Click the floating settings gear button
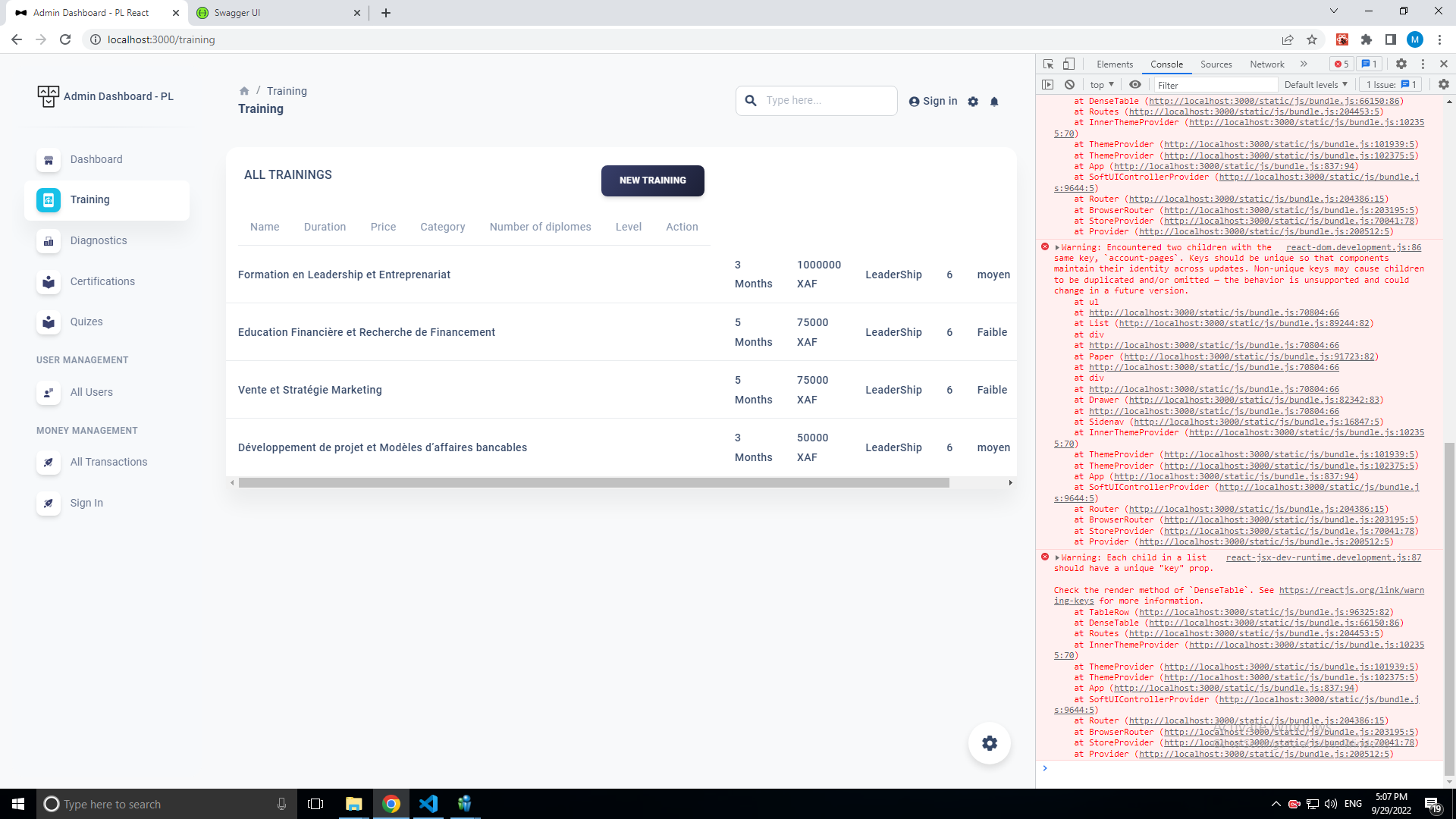The width and height of the screenshot is (1456, 819). pyautogui.click(x=989, y=743)
